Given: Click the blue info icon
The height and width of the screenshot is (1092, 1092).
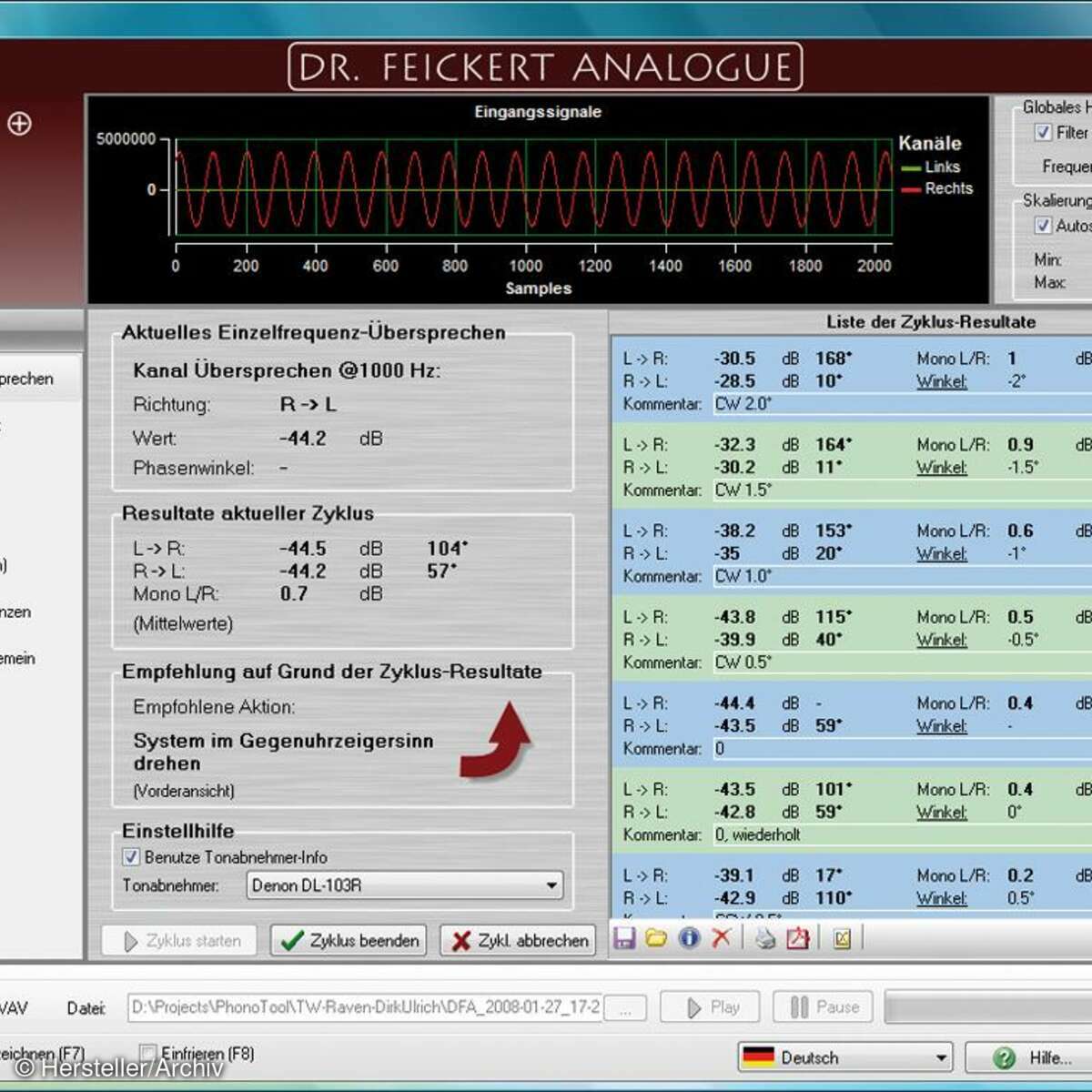Looking at the screenshot, I should coord(689,938).
